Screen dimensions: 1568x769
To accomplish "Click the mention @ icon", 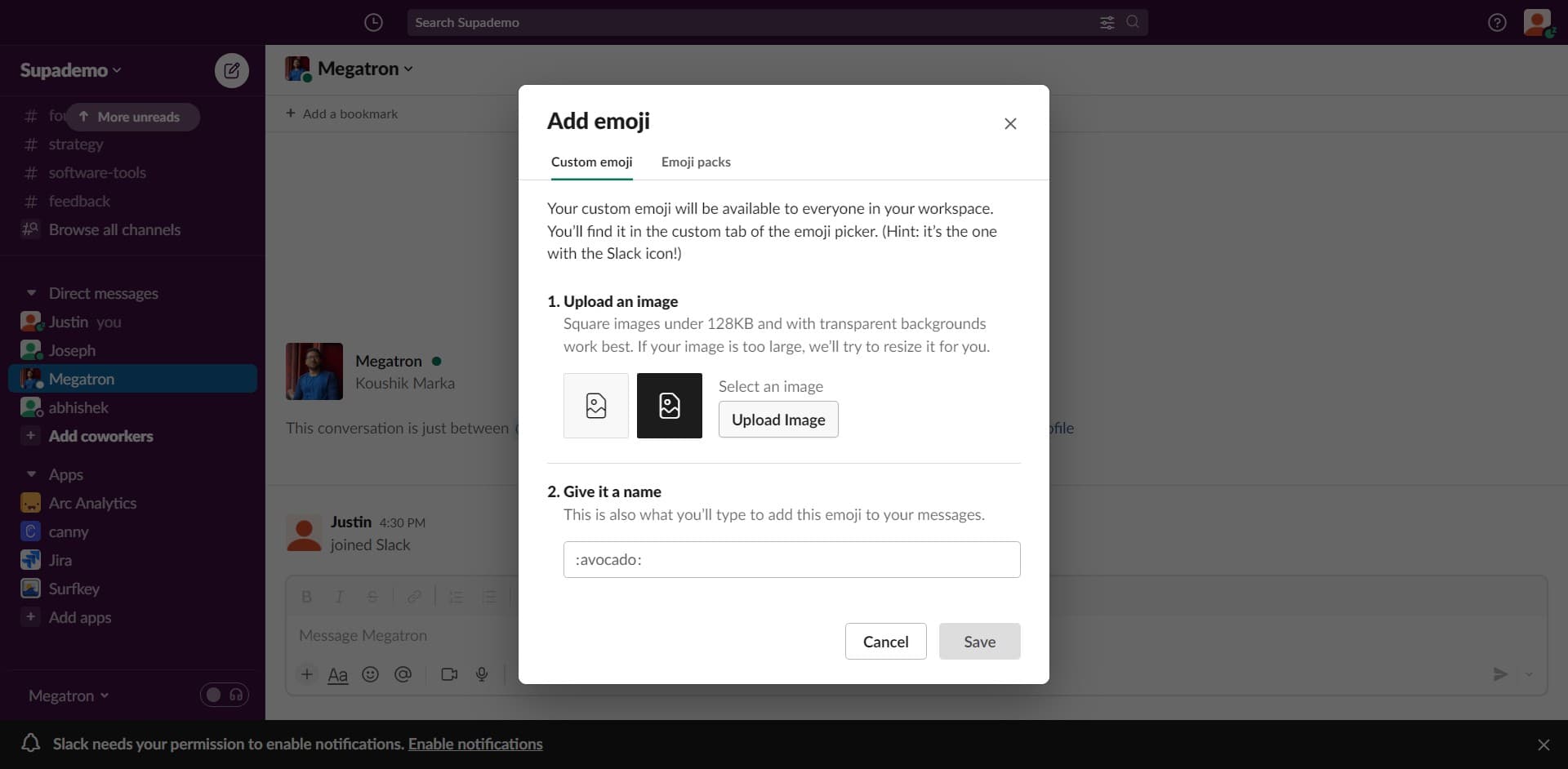I will pyautogui.click(x=403, y=675).
